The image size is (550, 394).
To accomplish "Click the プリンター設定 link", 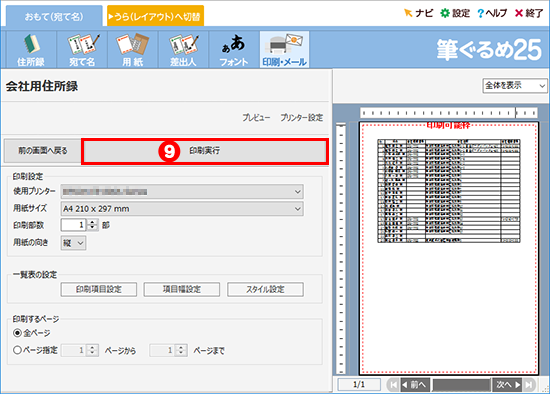I will pyautogui.click(x=302, y=118).
